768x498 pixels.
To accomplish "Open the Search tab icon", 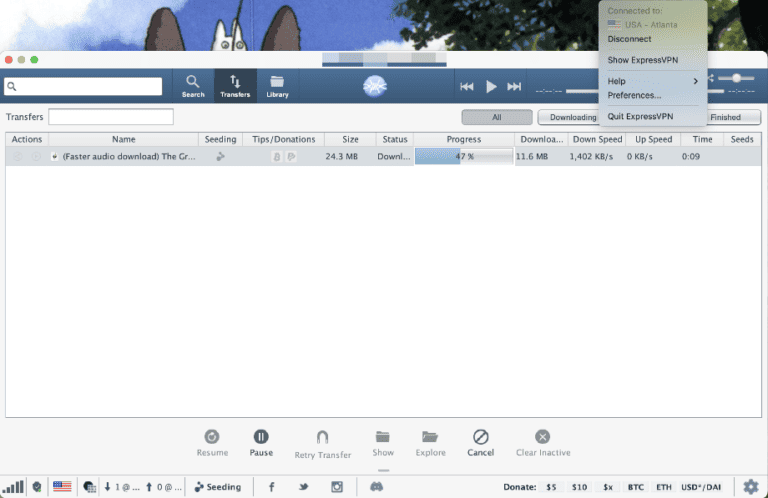I will coord(193,86).
